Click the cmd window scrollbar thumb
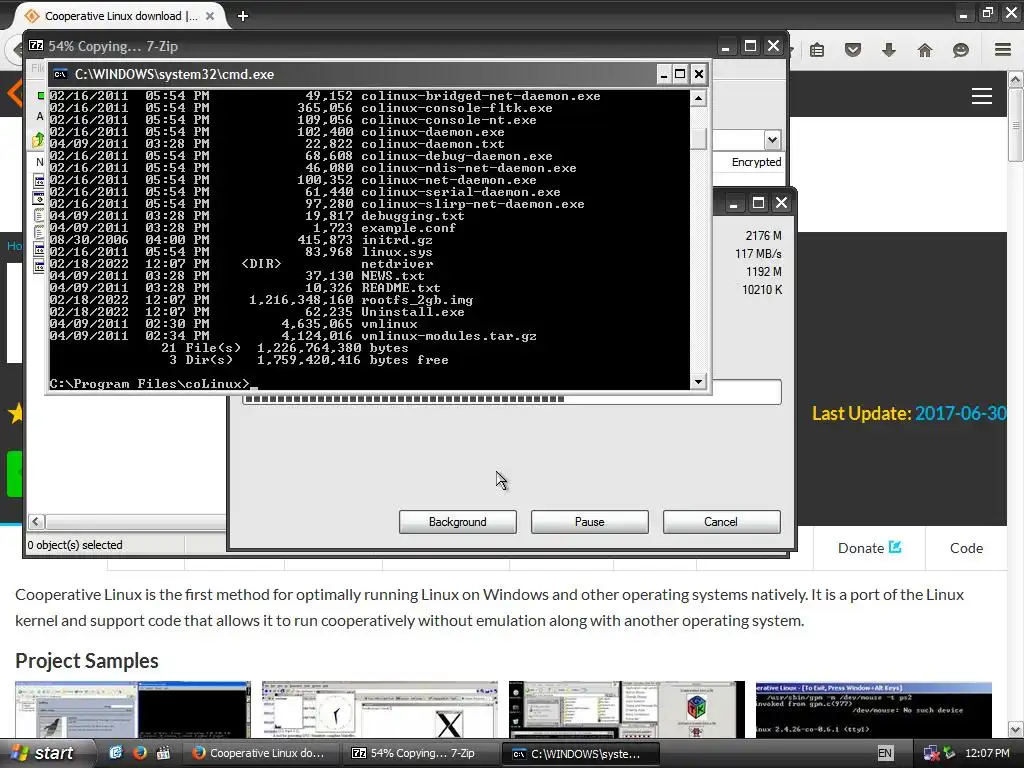Viewport: 1024px width, 768px height. (x=698, y=138)
